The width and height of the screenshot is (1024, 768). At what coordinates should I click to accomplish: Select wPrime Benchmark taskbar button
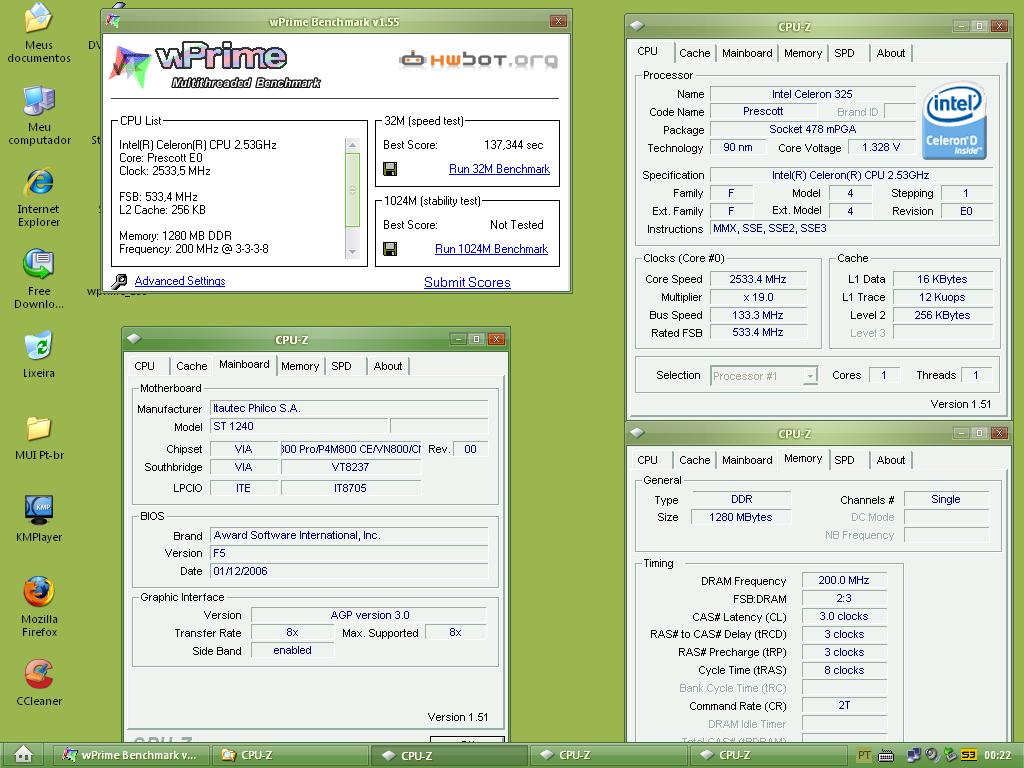click(130, 755)
